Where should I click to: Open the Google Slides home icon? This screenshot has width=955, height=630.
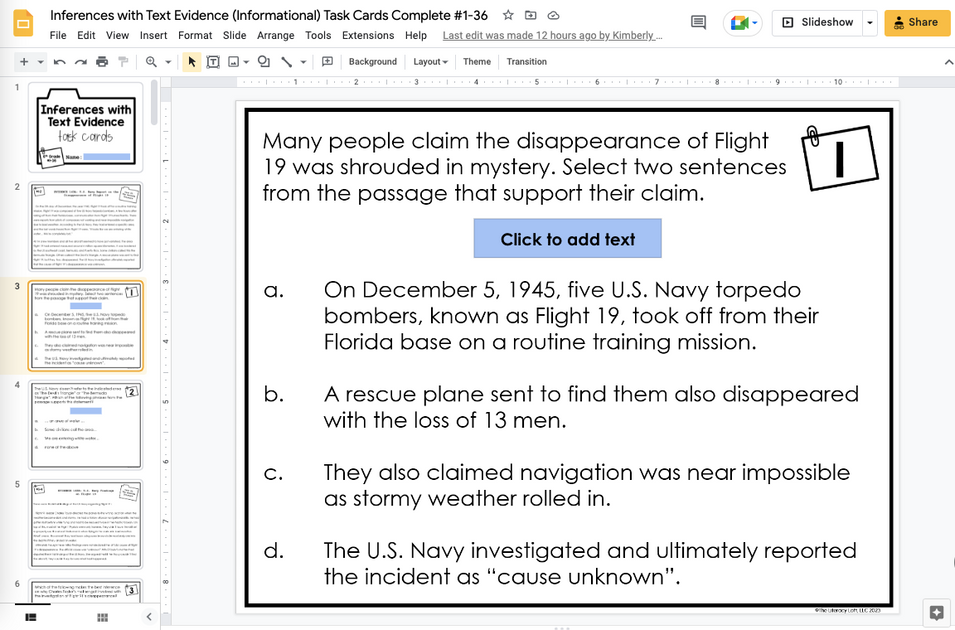(x=23, y=24)
